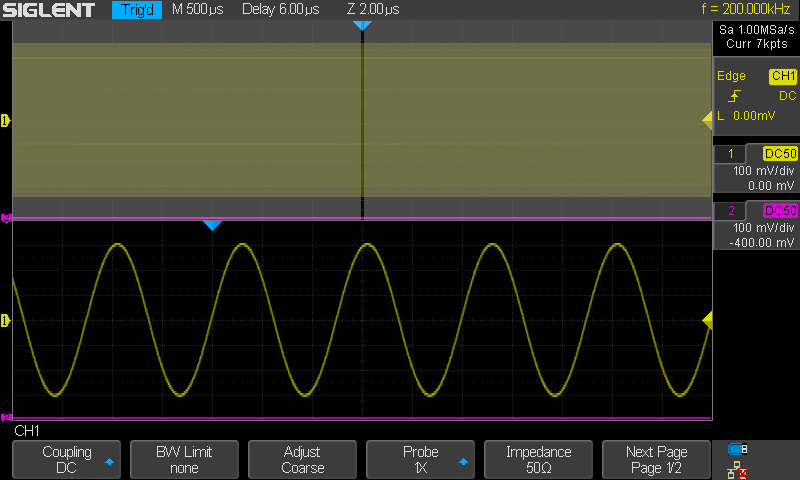Click the dark vertical zoom region cursor
The image size is (800, 480).
click(x=362, y=125)
